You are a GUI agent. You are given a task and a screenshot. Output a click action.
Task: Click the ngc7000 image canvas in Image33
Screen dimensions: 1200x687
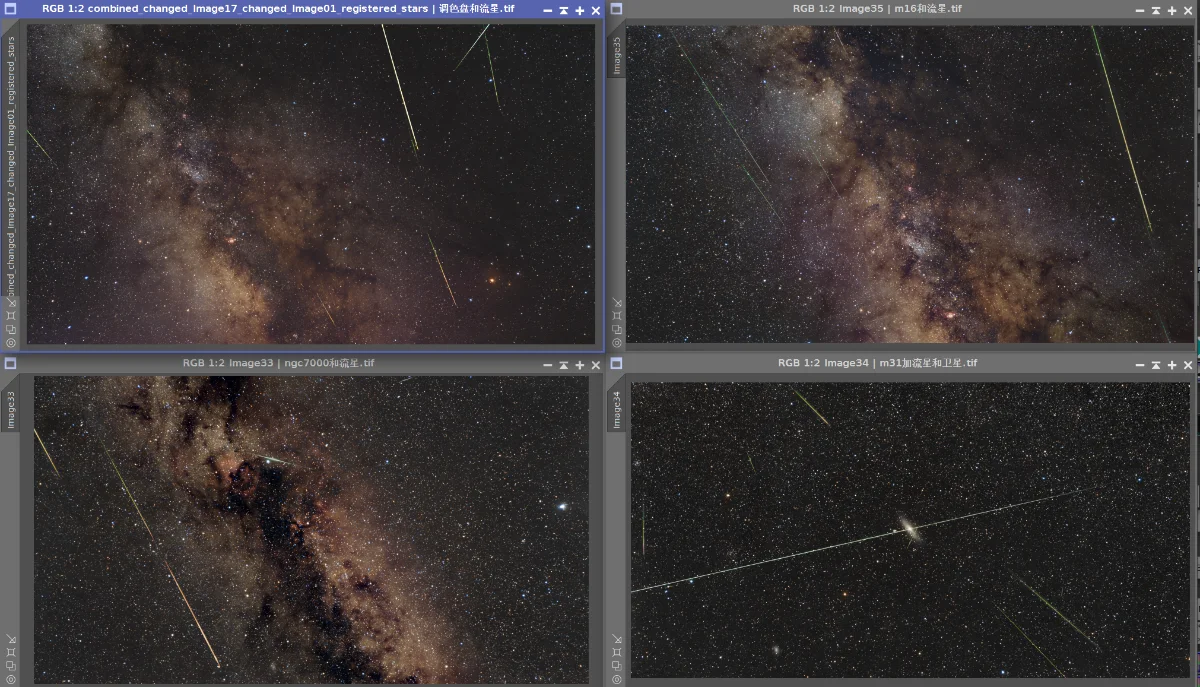click(x=311, y=530)
